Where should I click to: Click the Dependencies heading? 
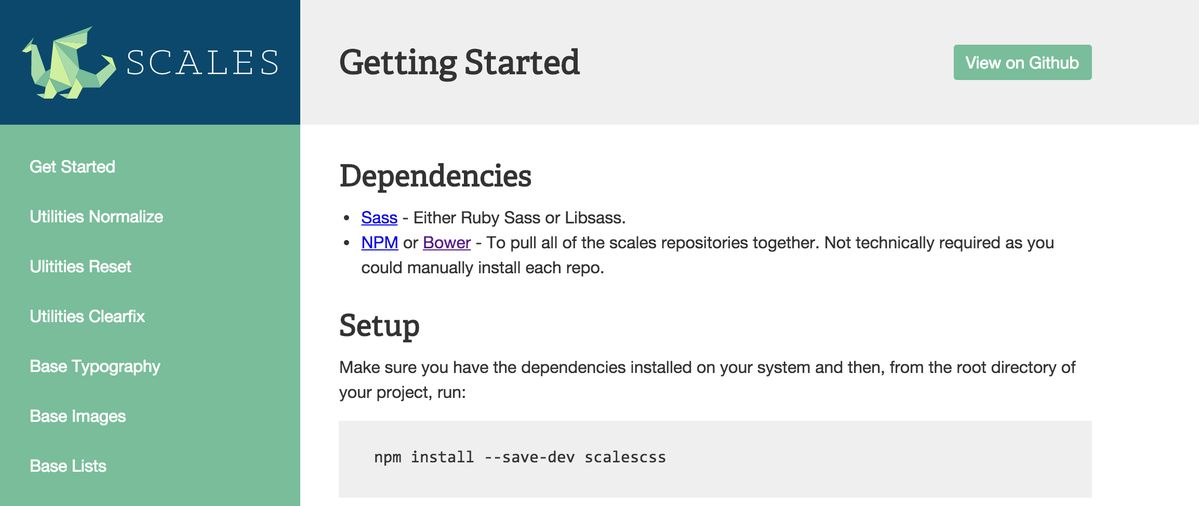click(x=435, y=176)
